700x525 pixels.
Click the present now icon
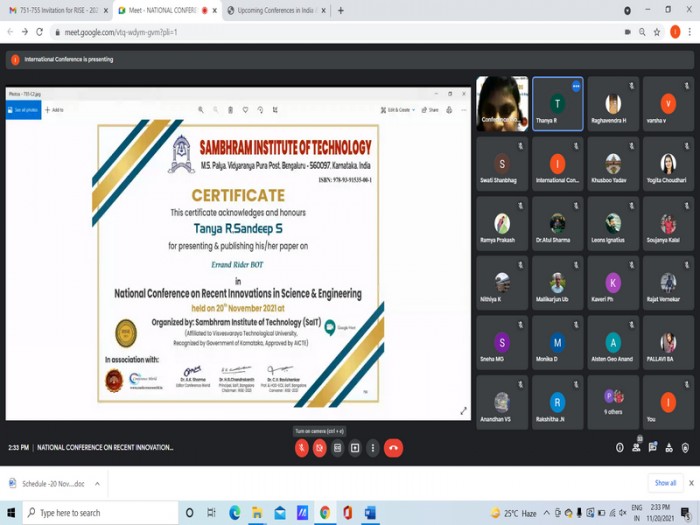(355, 448)
